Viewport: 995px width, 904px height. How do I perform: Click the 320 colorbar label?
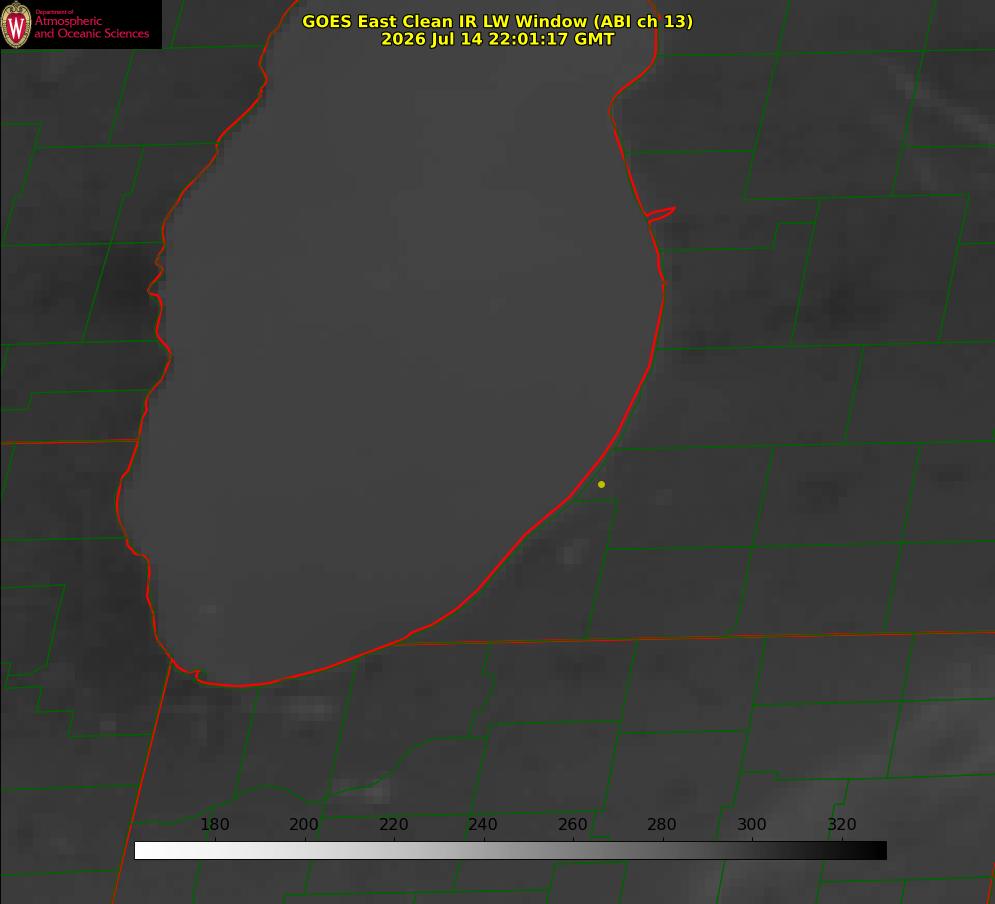[841, 824]
